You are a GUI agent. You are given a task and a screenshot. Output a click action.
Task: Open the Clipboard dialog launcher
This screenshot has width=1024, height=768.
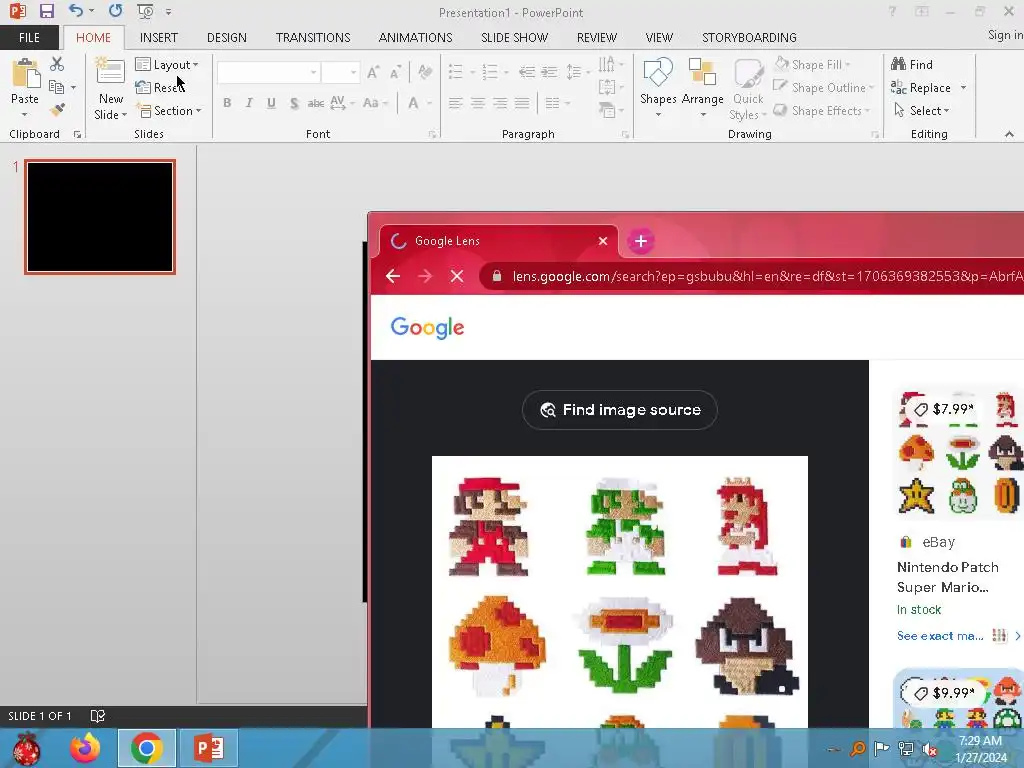coord(77,135)
